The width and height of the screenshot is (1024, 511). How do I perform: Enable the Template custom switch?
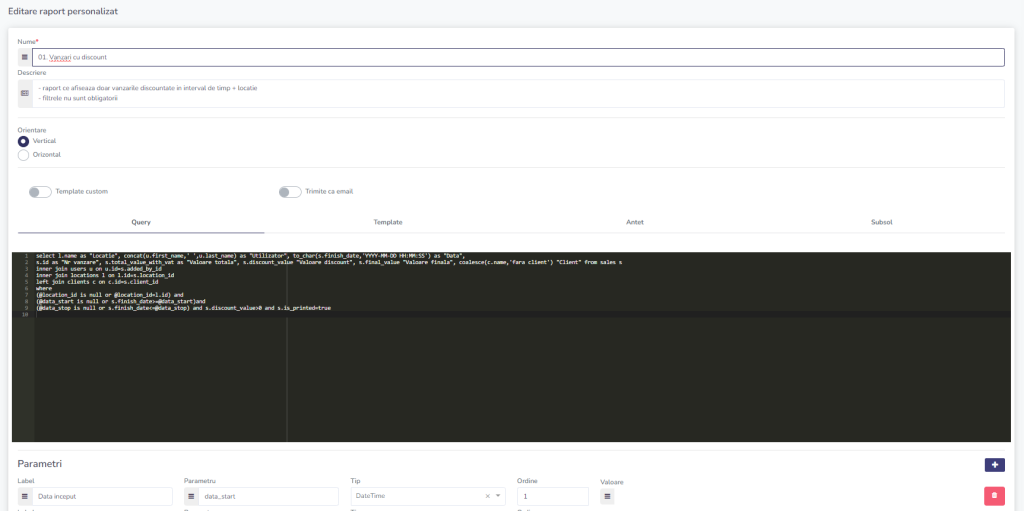pos(40,192)
